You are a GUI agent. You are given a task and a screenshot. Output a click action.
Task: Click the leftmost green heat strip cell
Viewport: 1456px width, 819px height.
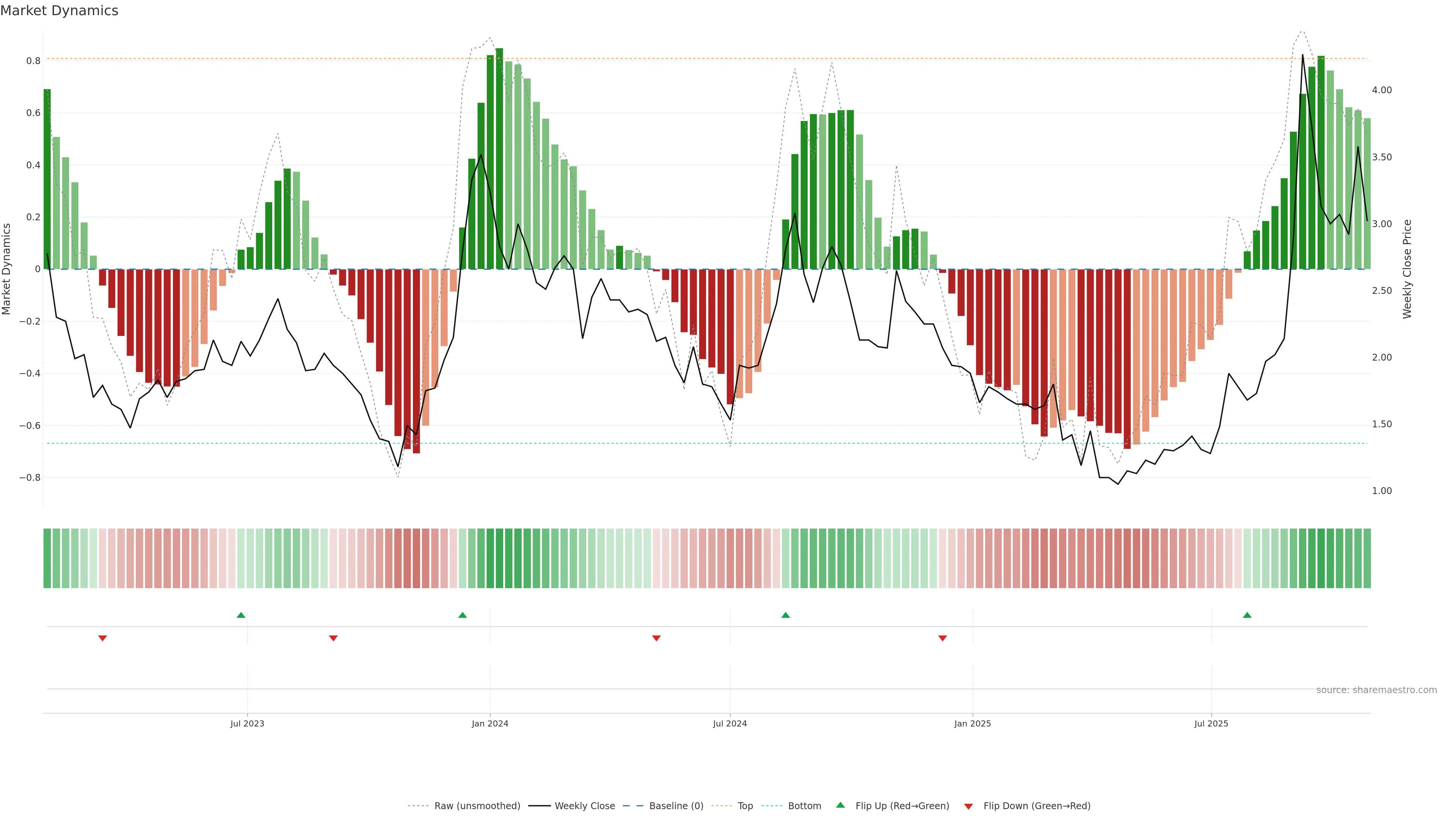[47, 559]
